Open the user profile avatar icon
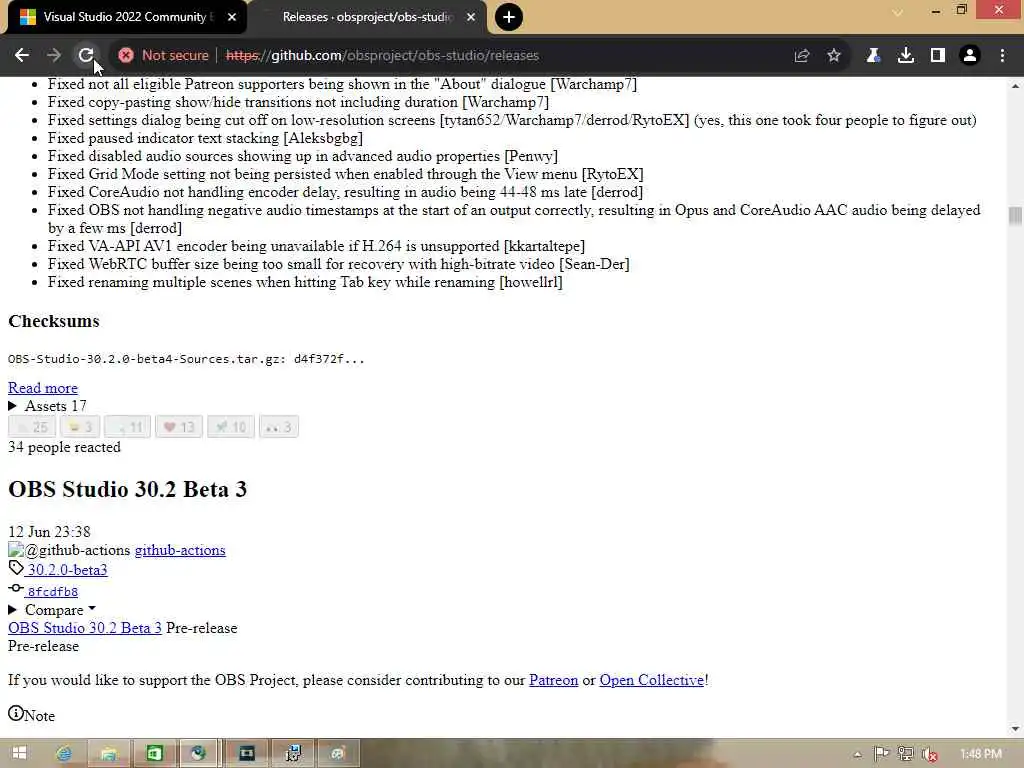This screenshot has width=1024, height=768. point(970,56)
